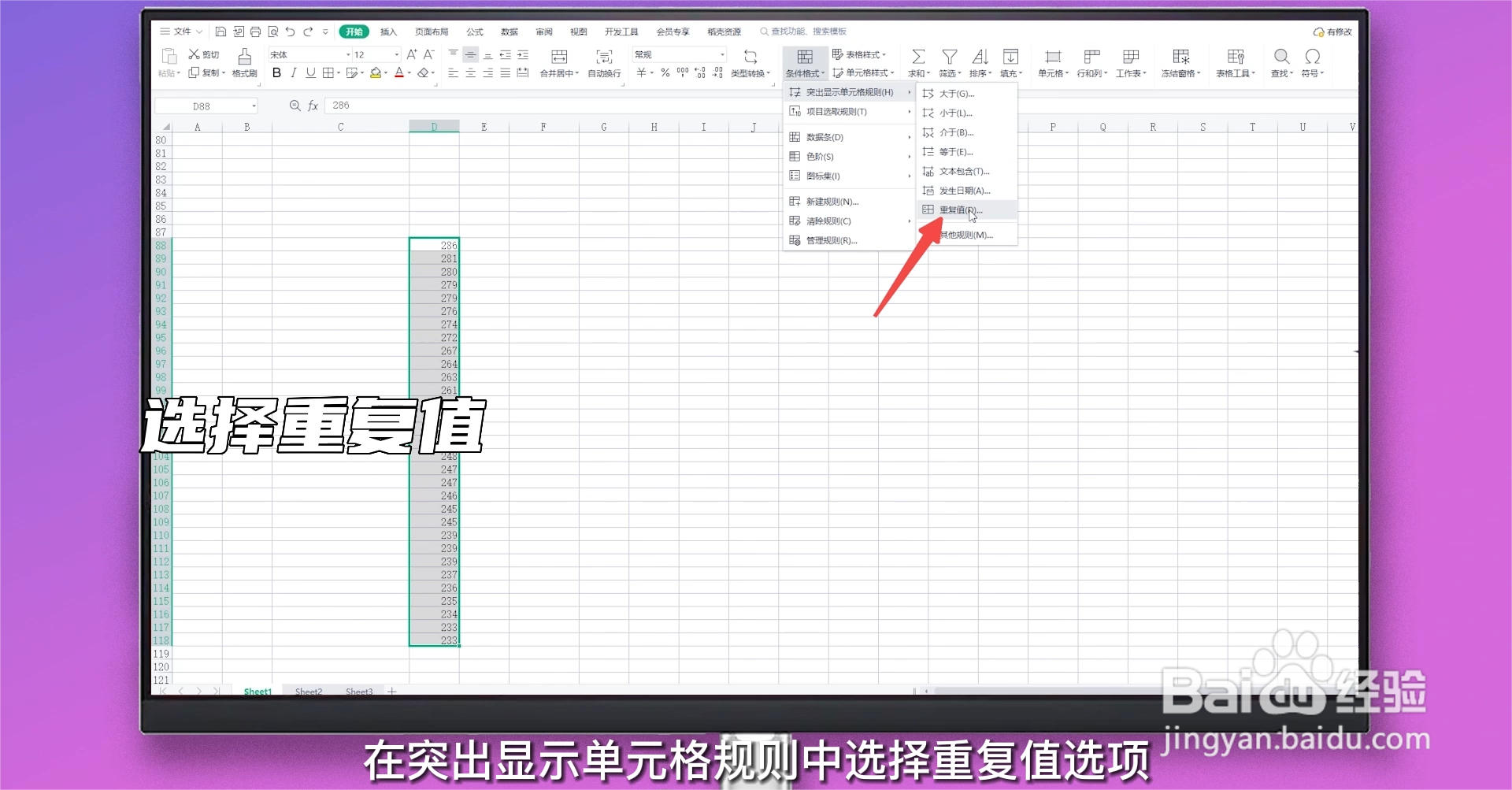
Task: Click the Merge and Center (合并居中) icon
Action: [x=559, y=57]
